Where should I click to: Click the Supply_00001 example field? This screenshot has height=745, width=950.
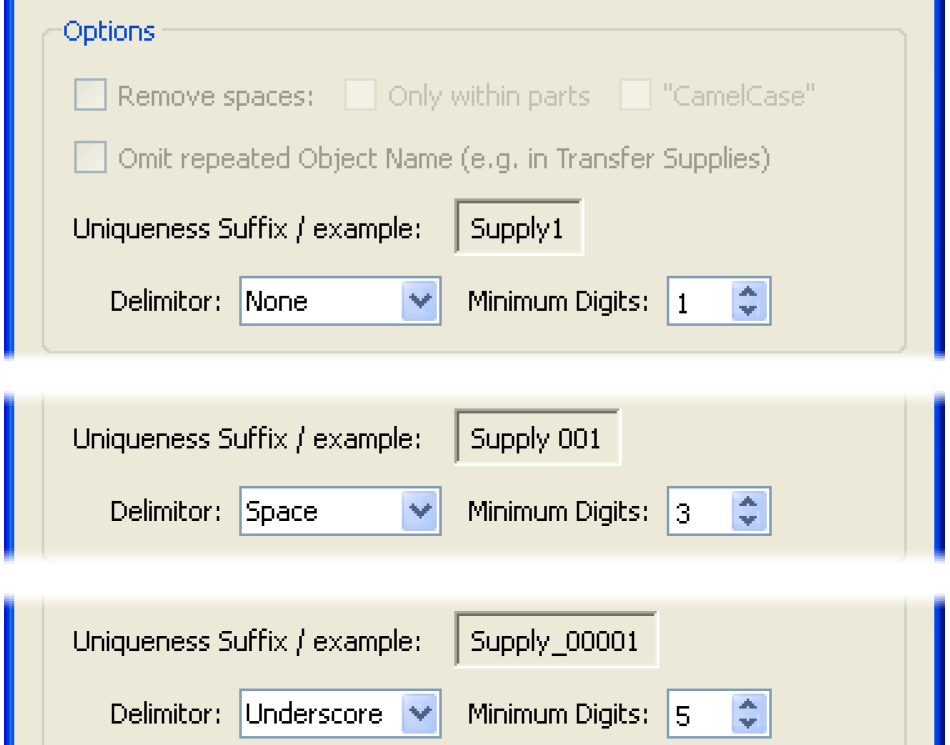tap(556, 641)
